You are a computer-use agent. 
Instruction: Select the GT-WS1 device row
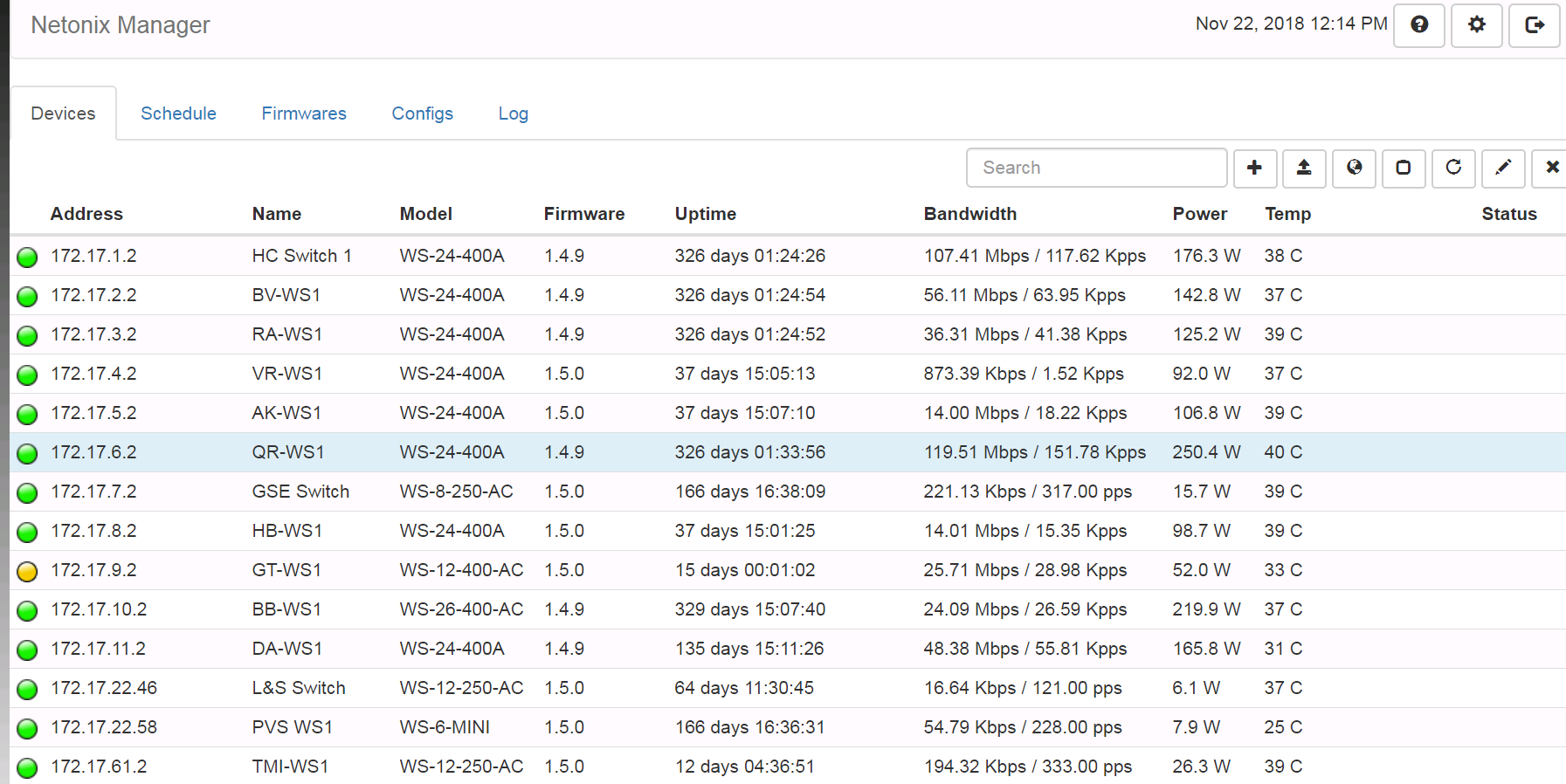[x=286, y=570]
